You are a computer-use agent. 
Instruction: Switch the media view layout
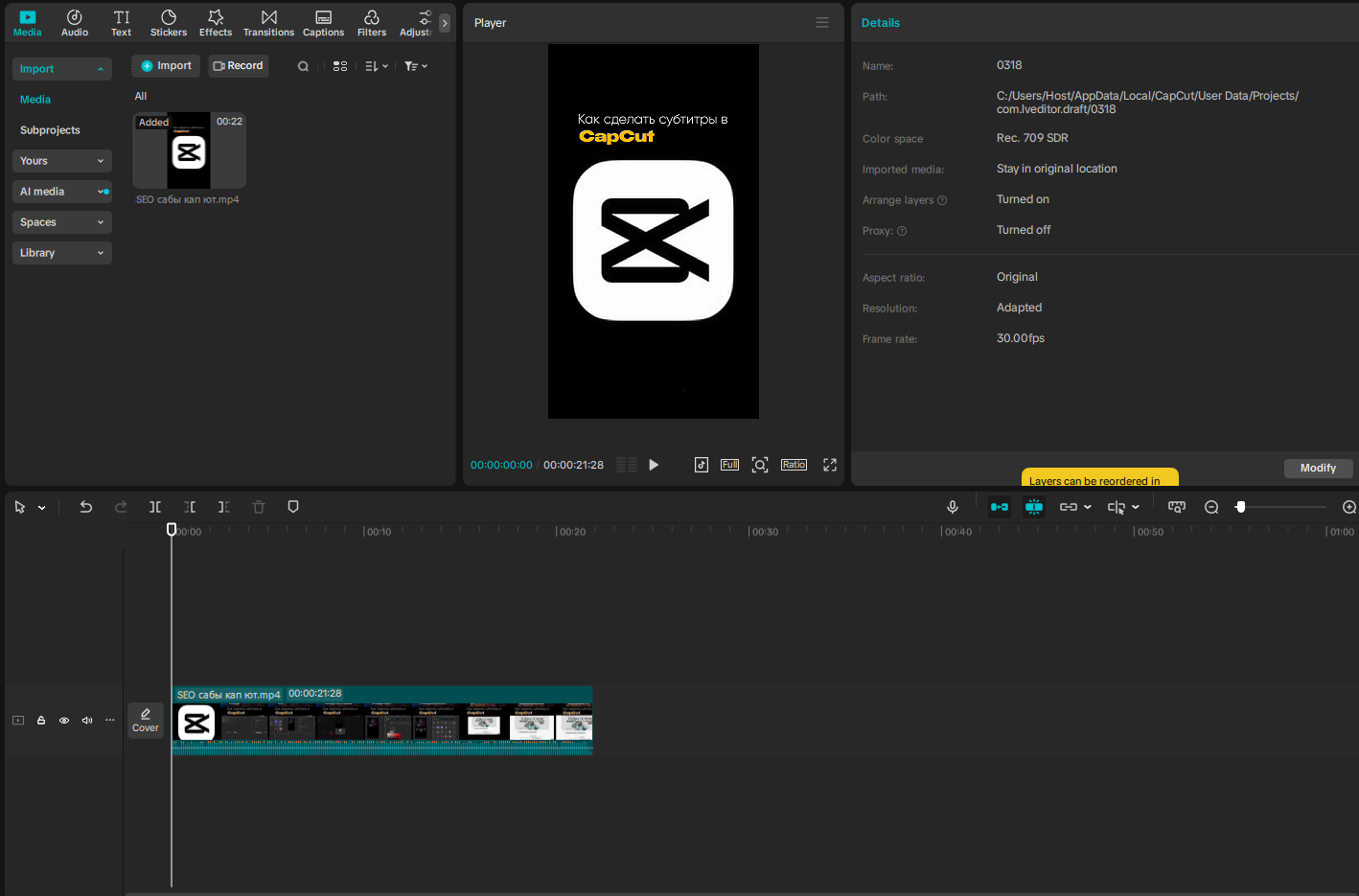tap(340, 66)
